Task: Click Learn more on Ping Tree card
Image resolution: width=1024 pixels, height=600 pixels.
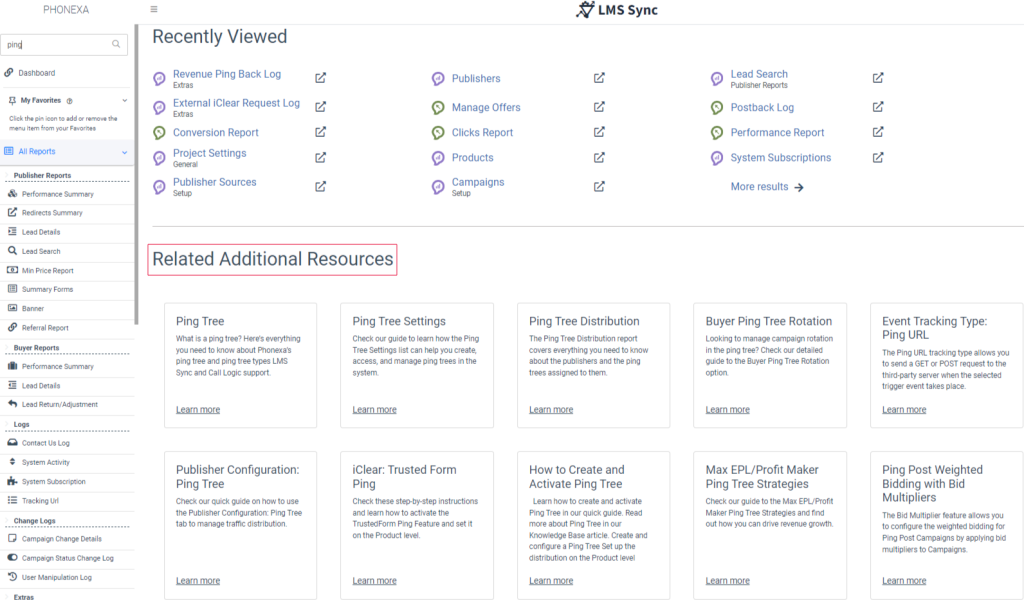Action: pyautogui.click(x=198, y=410)
